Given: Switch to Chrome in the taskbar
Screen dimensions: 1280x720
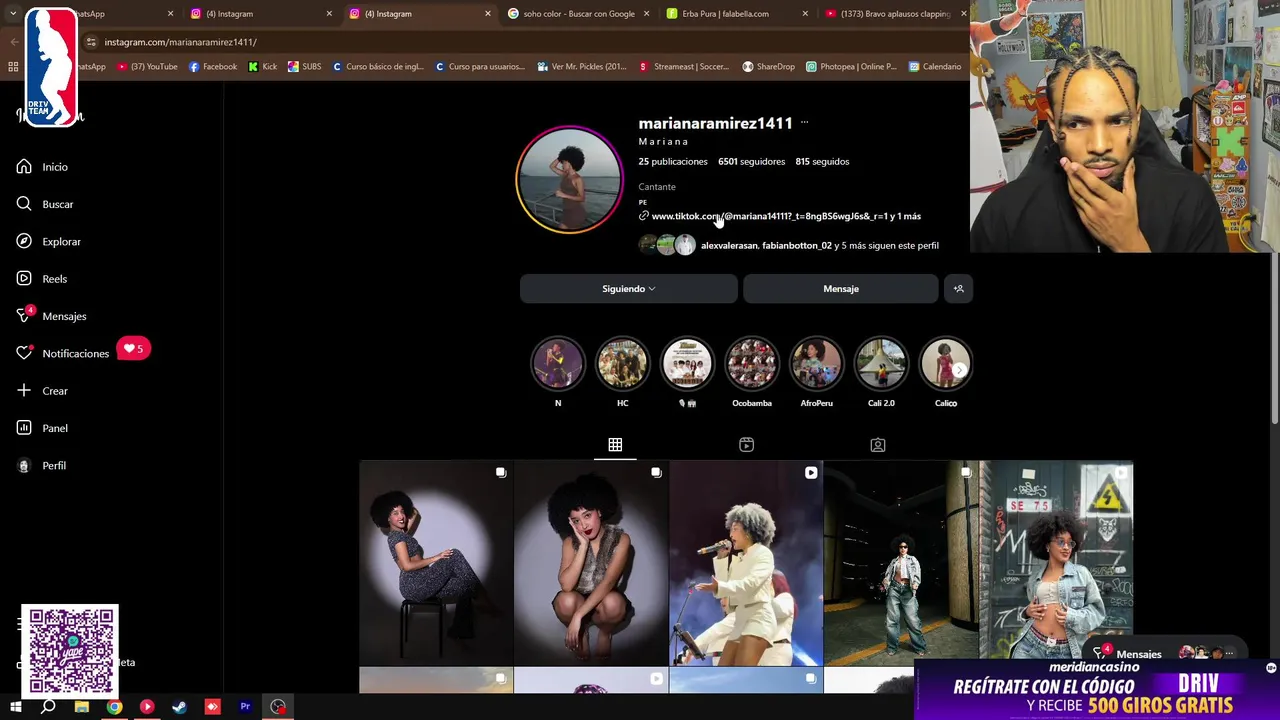Looking at the screenshot, I should point(115,707).
